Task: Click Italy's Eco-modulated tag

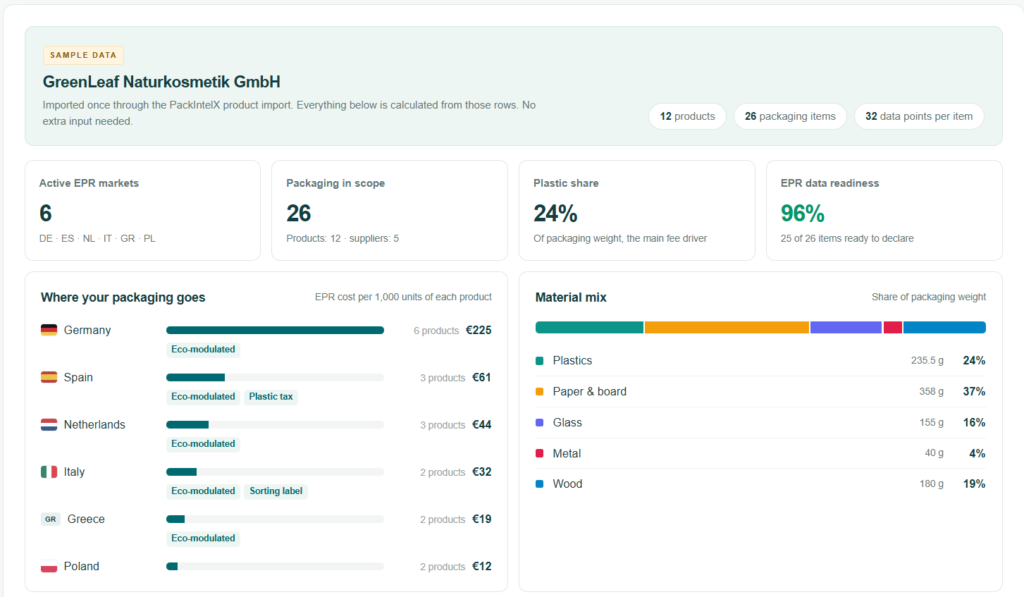Action: (x=203, y=491)
